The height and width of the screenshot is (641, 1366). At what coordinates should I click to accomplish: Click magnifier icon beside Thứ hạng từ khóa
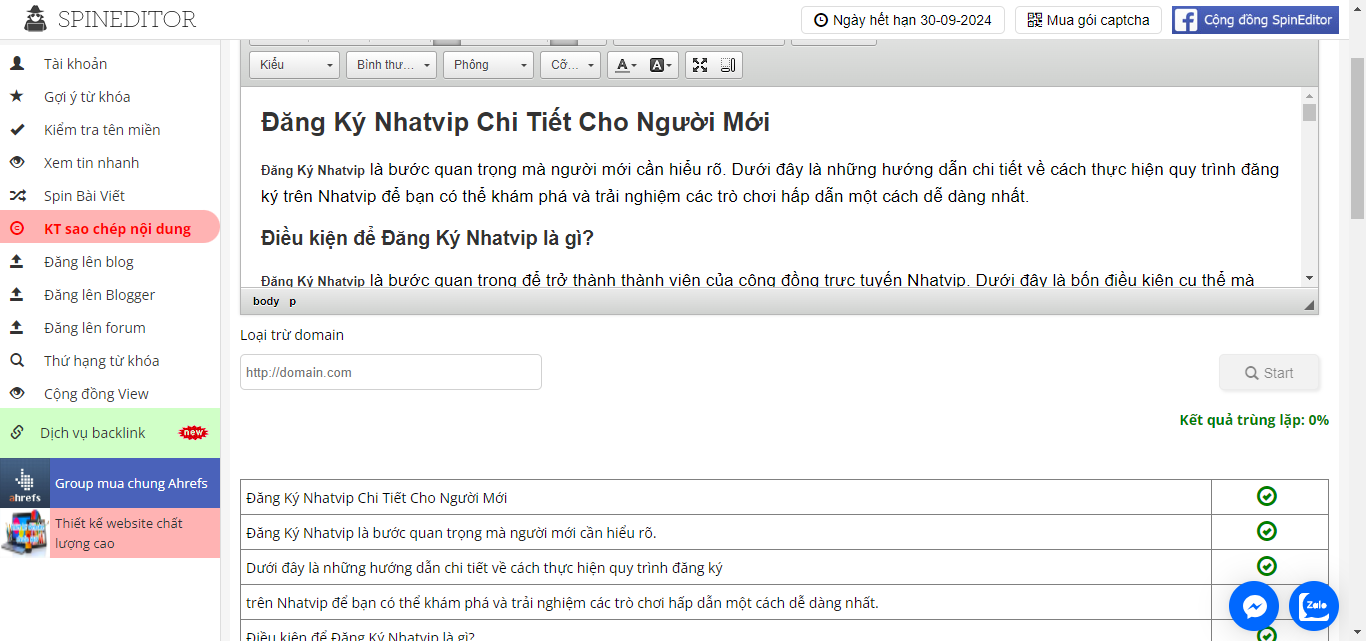[x=17, y=361]
